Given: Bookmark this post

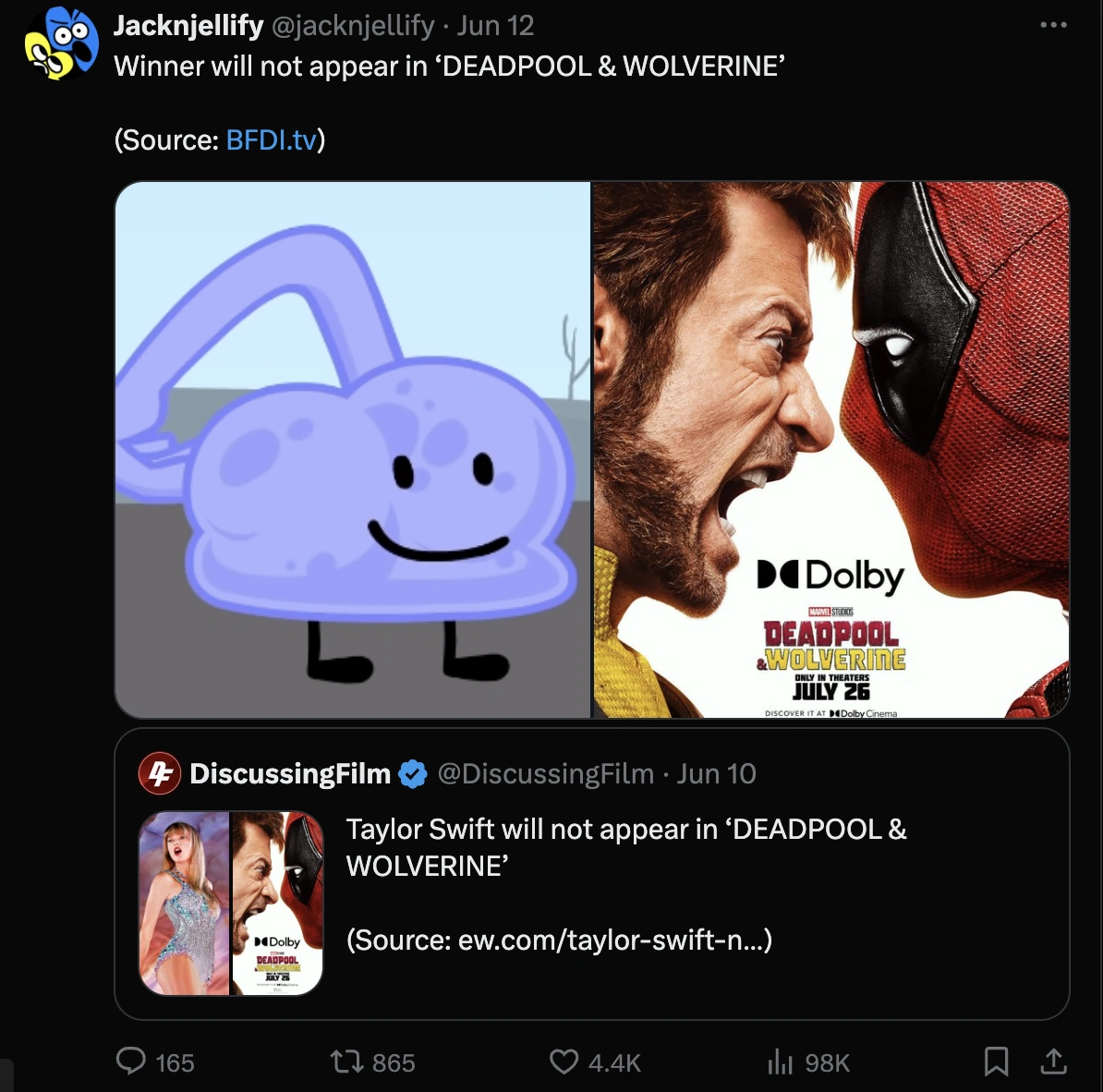Looking at the screenshot, I should pyautogui.click(x=996, y=1062).
